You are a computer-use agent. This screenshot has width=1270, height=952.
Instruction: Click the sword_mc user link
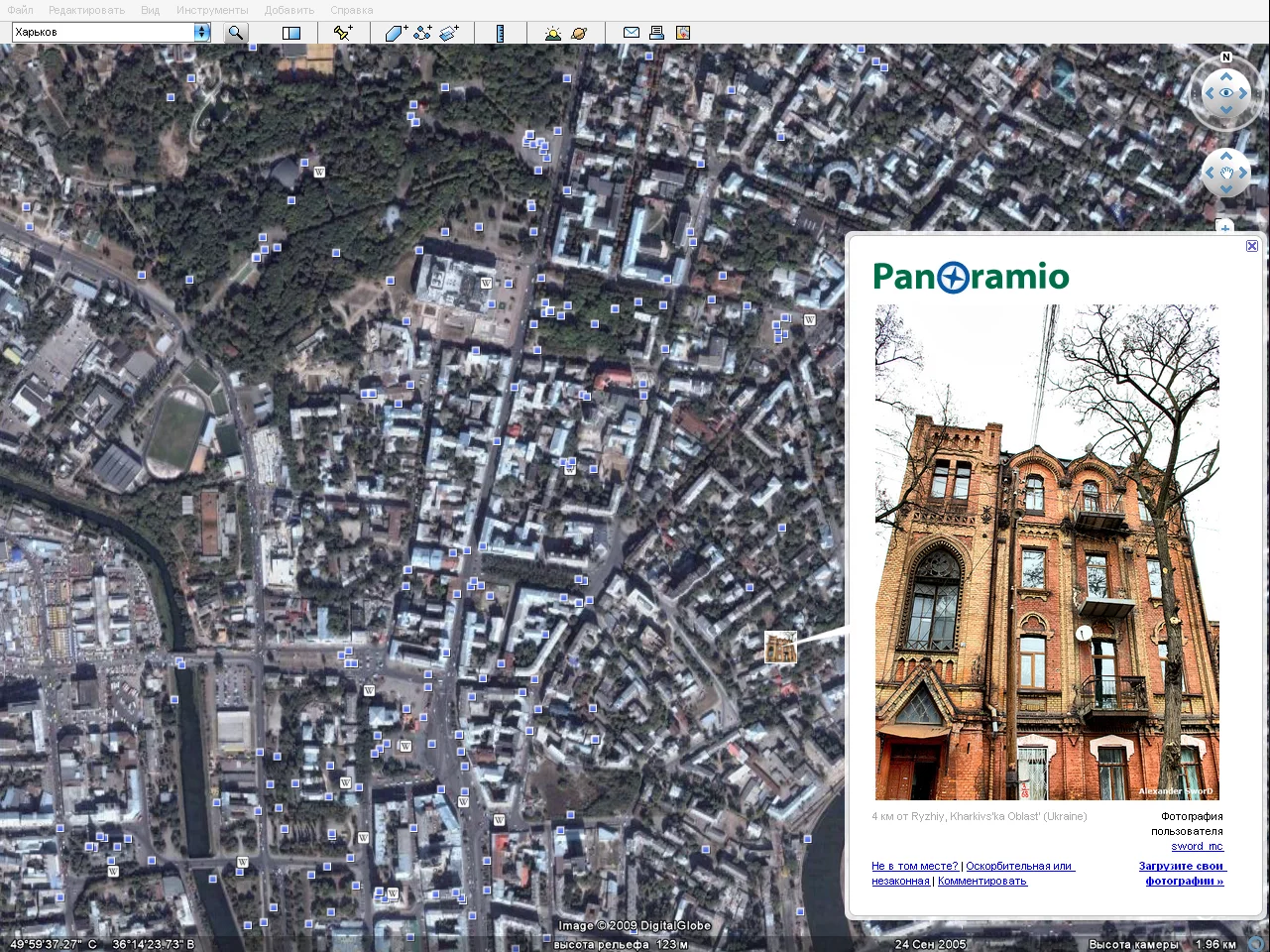tap(1197, 846)
